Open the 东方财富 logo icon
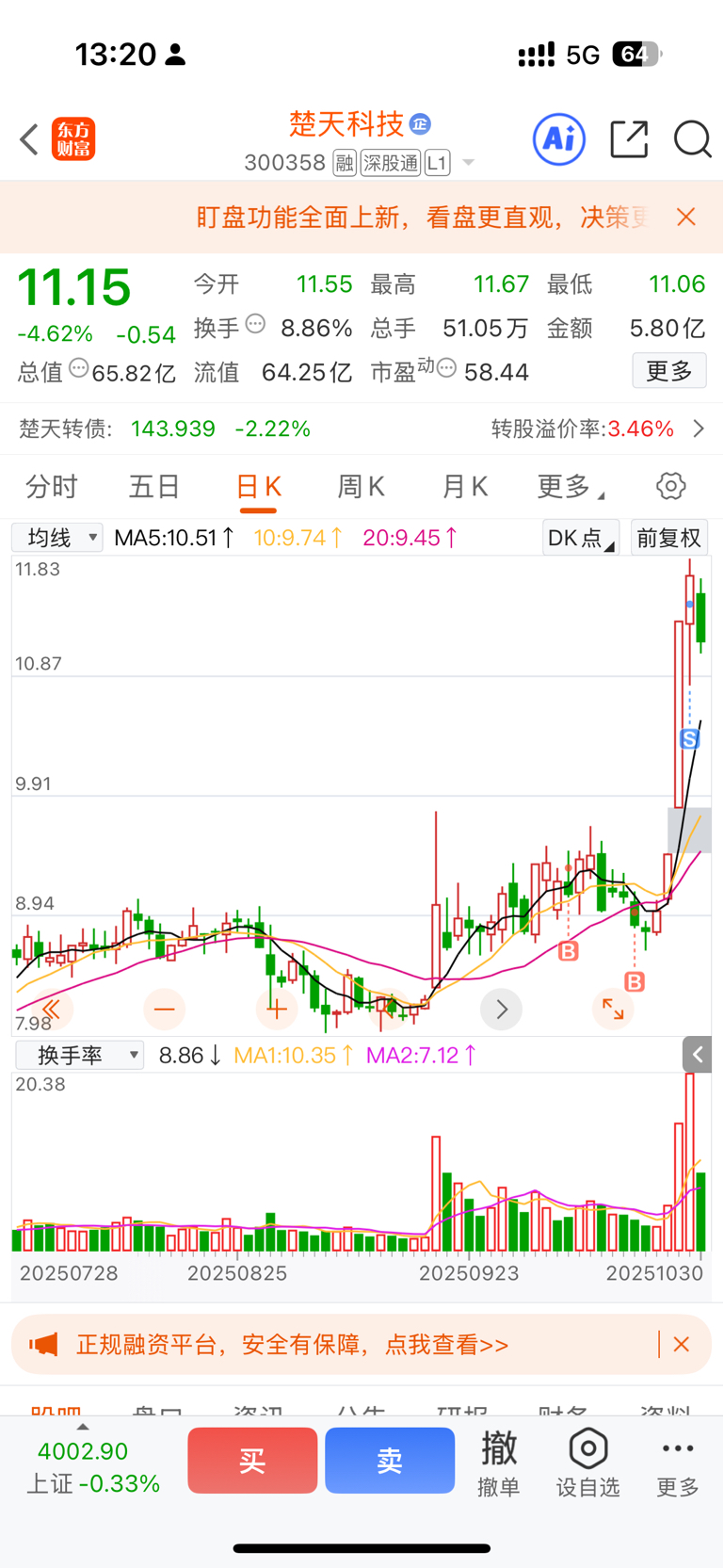724x1568 pixels. tap(73, 139)
